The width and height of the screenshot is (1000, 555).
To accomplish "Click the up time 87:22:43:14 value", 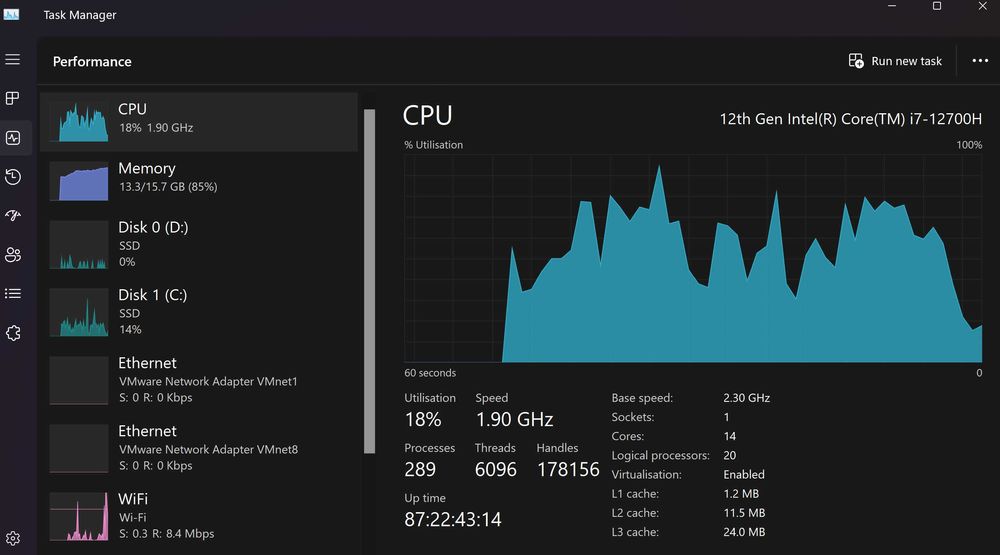I will pos(453,519).
